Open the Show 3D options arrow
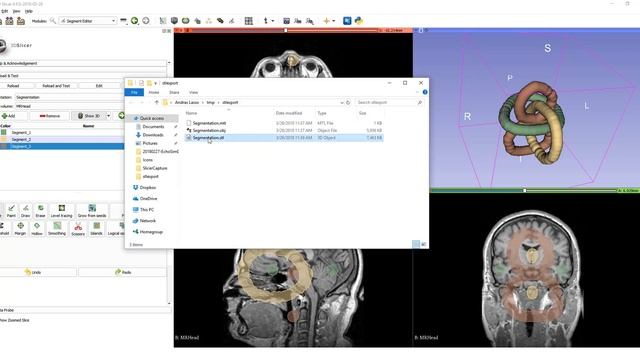This screenshot has width=640, height=360. (x=108, y=116)
